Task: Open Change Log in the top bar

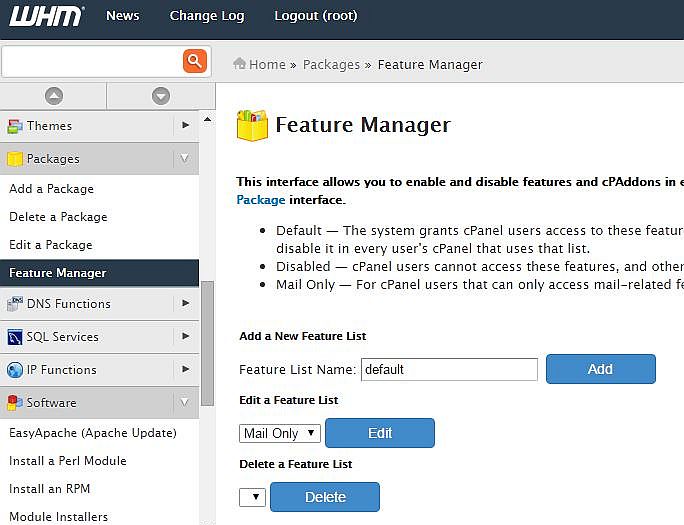Action: tap(207, 16)
